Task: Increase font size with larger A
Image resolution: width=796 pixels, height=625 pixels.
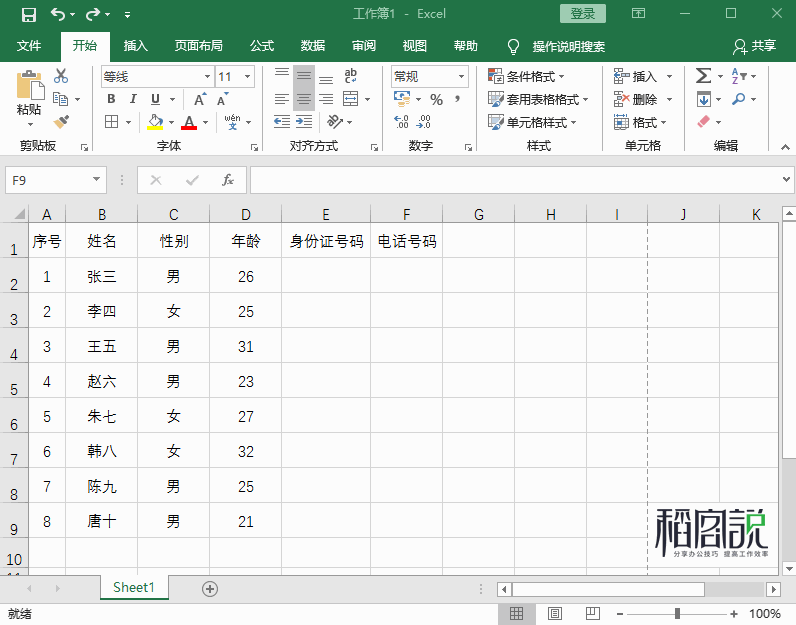Action: (200, 99)
